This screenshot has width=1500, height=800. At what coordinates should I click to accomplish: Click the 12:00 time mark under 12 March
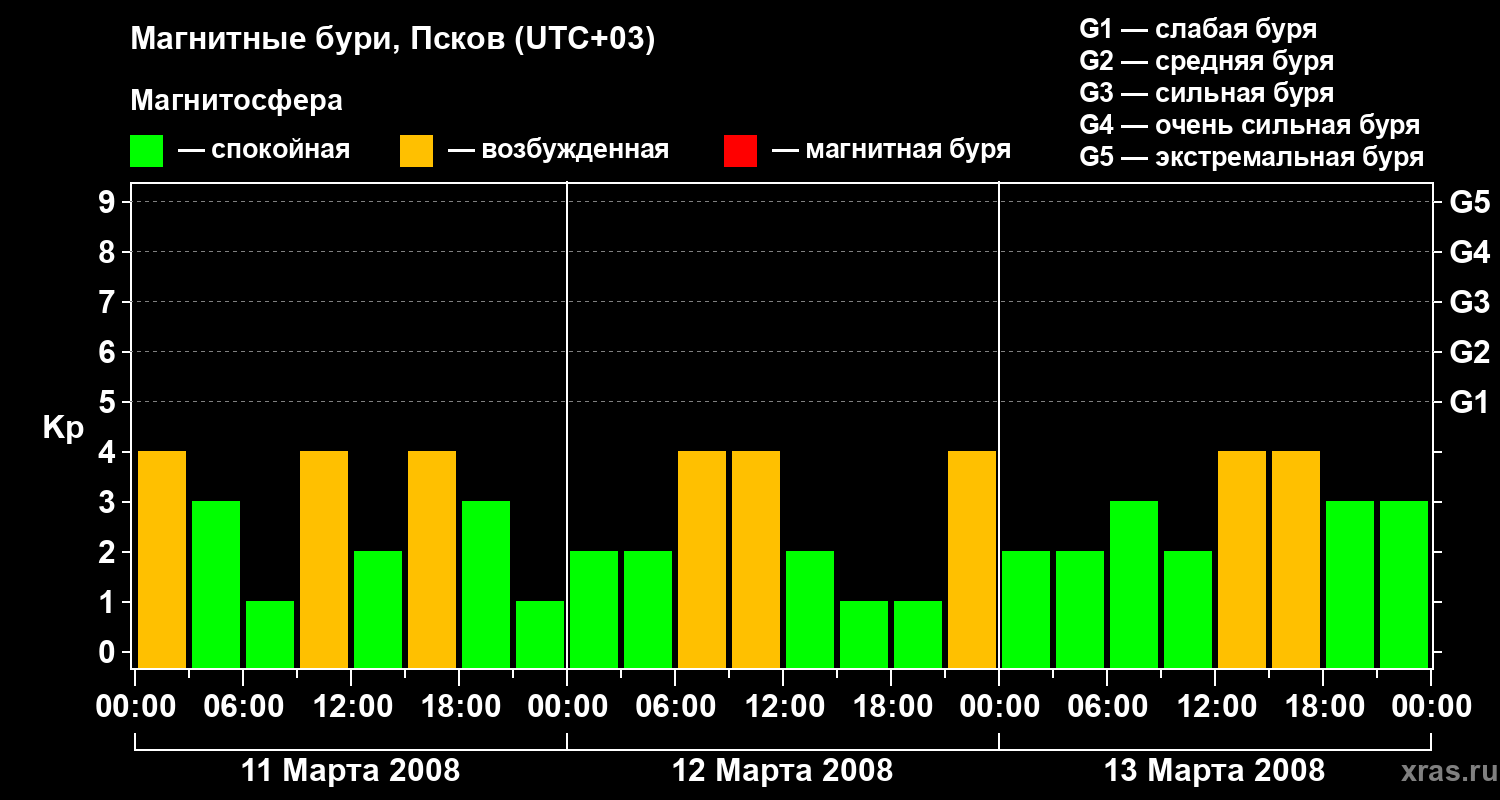pos(783,707)
